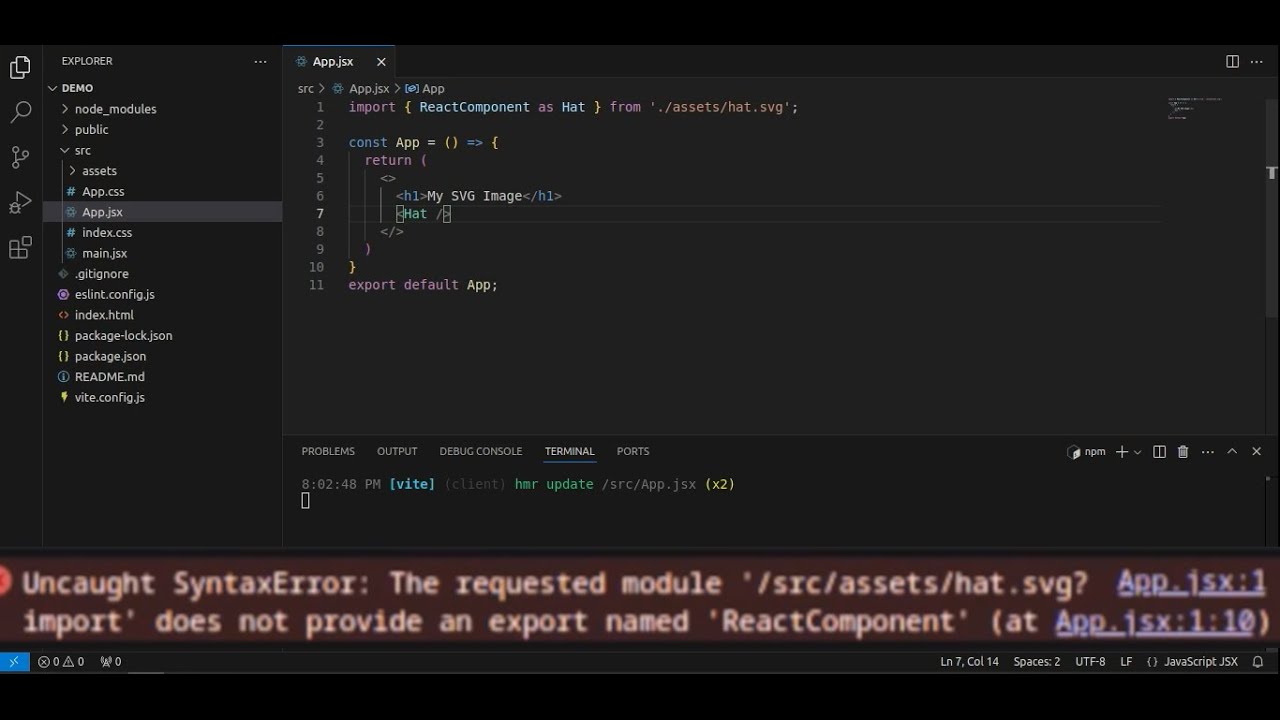
Task: Switch to the DEBUG CONSOLE tab
Action: coord(481,452)
